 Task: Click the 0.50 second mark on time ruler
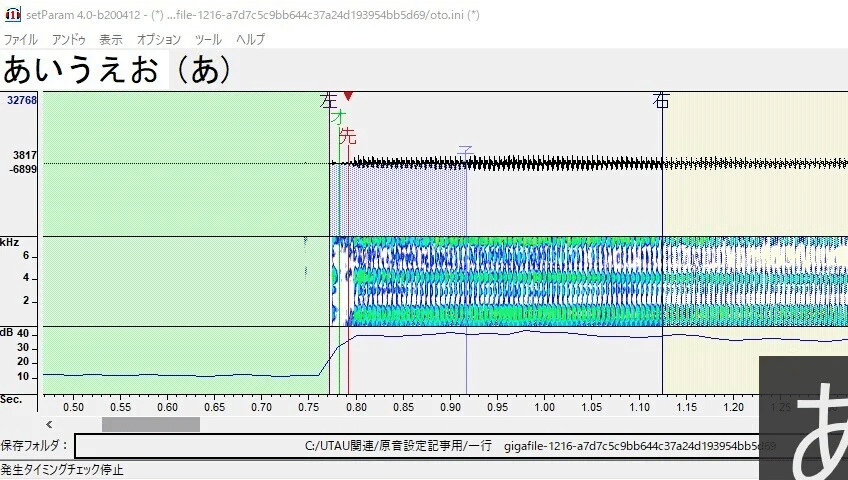(x=73, y=408)
